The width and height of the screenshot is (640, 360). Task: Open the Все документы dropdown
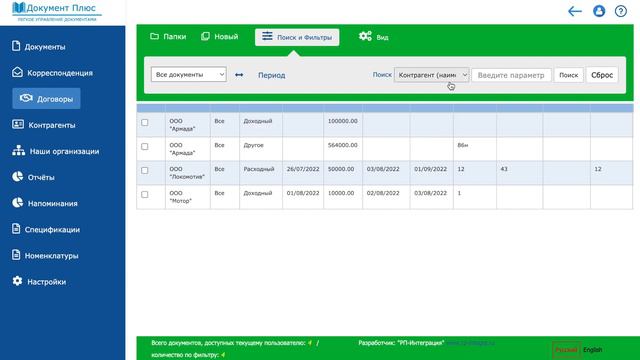(189, 74)
